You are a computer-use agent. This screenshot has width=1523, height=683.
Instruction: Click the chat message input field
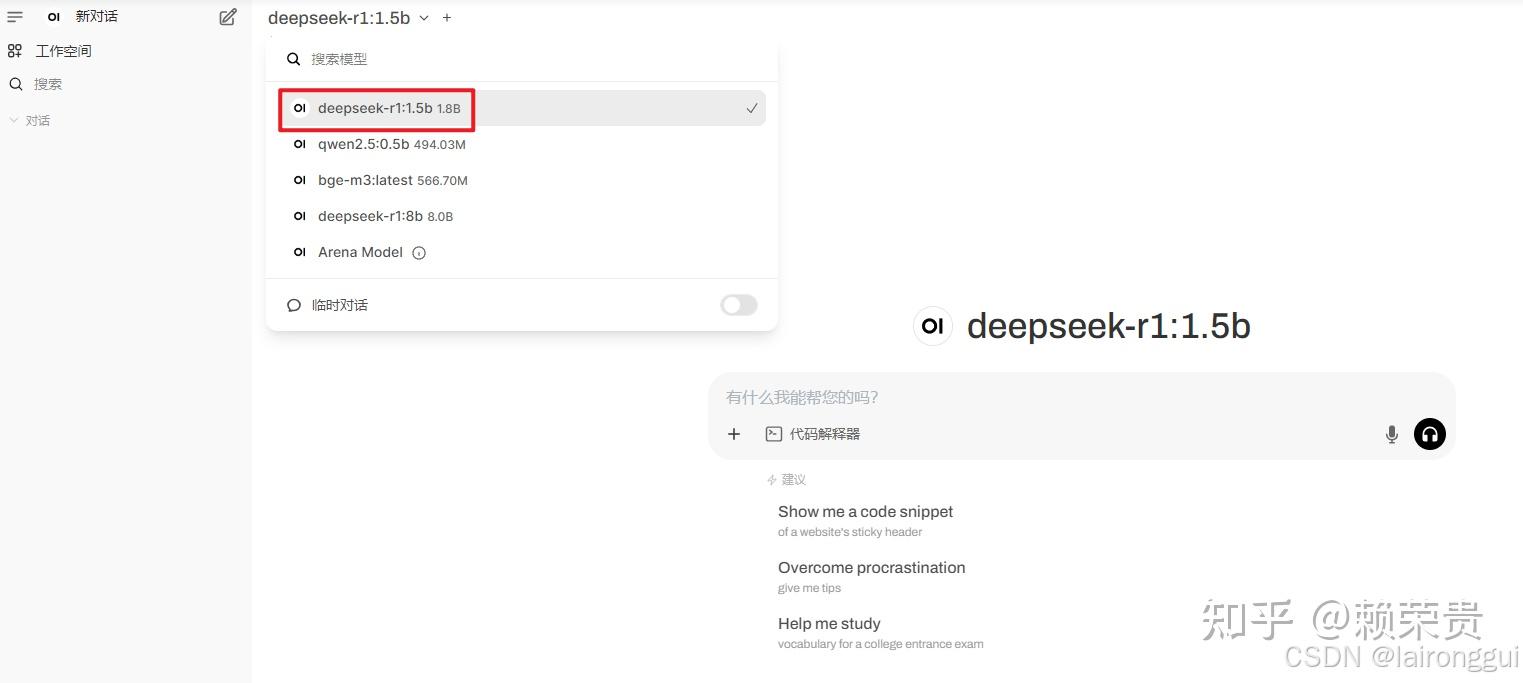[x=1050, y=397]
